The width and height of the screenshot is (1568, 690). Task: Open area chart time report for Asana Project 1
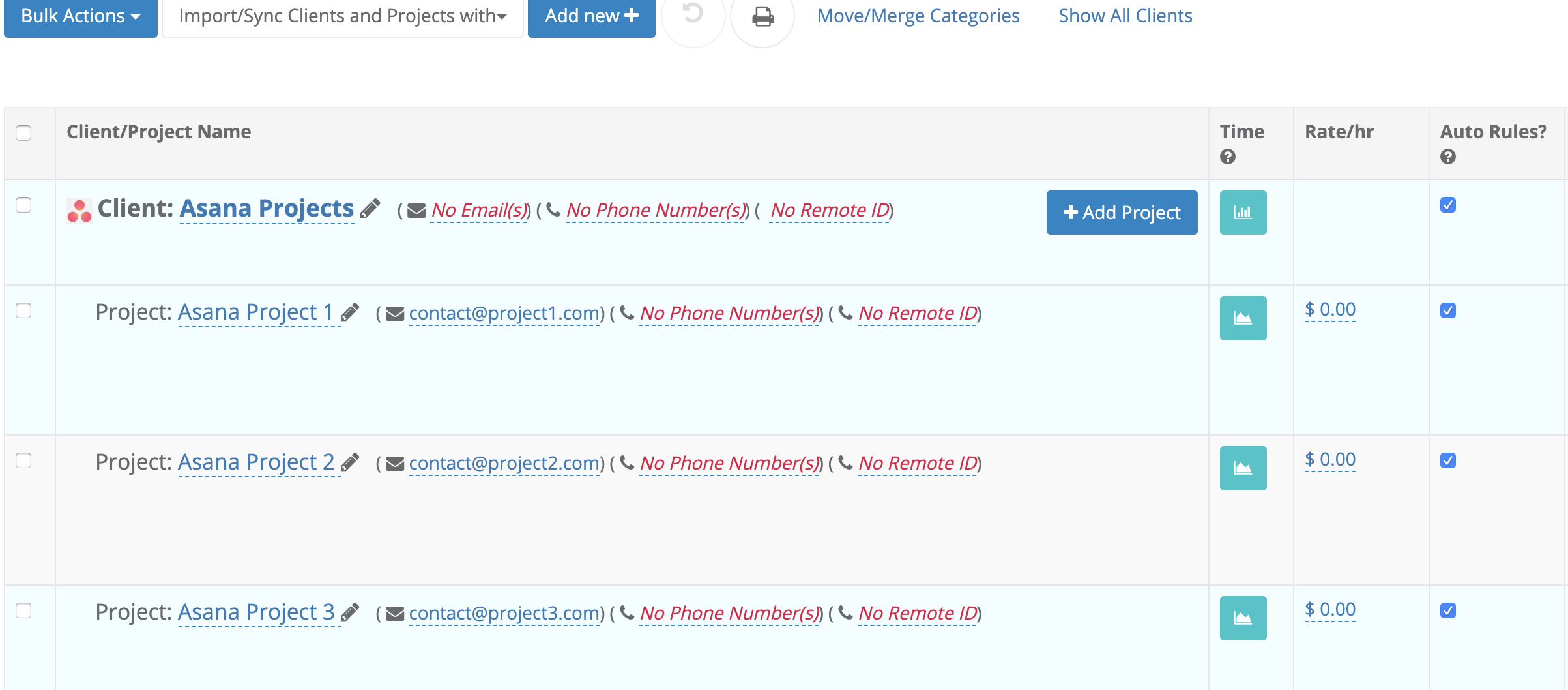1243,318
